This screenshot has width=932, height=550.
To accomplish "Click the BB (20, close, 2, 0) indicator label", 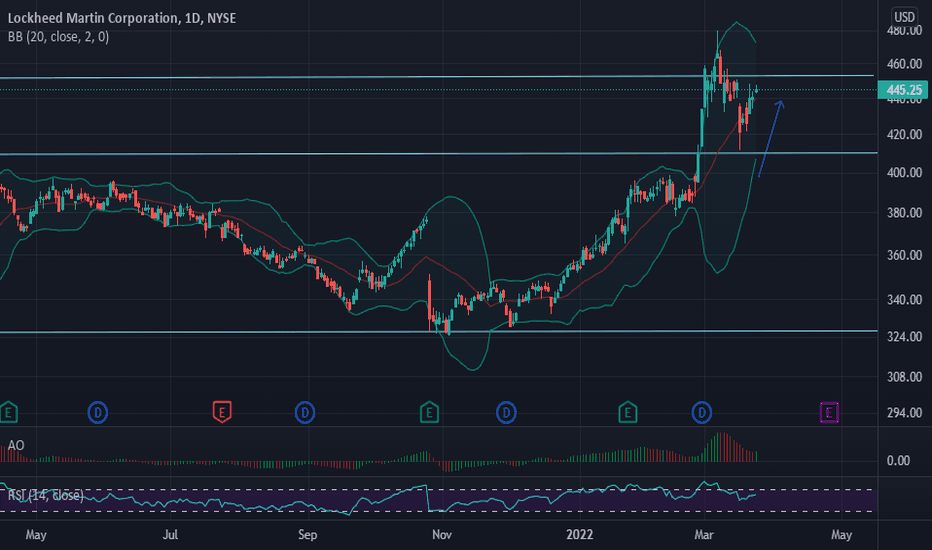I will [58, 37].
